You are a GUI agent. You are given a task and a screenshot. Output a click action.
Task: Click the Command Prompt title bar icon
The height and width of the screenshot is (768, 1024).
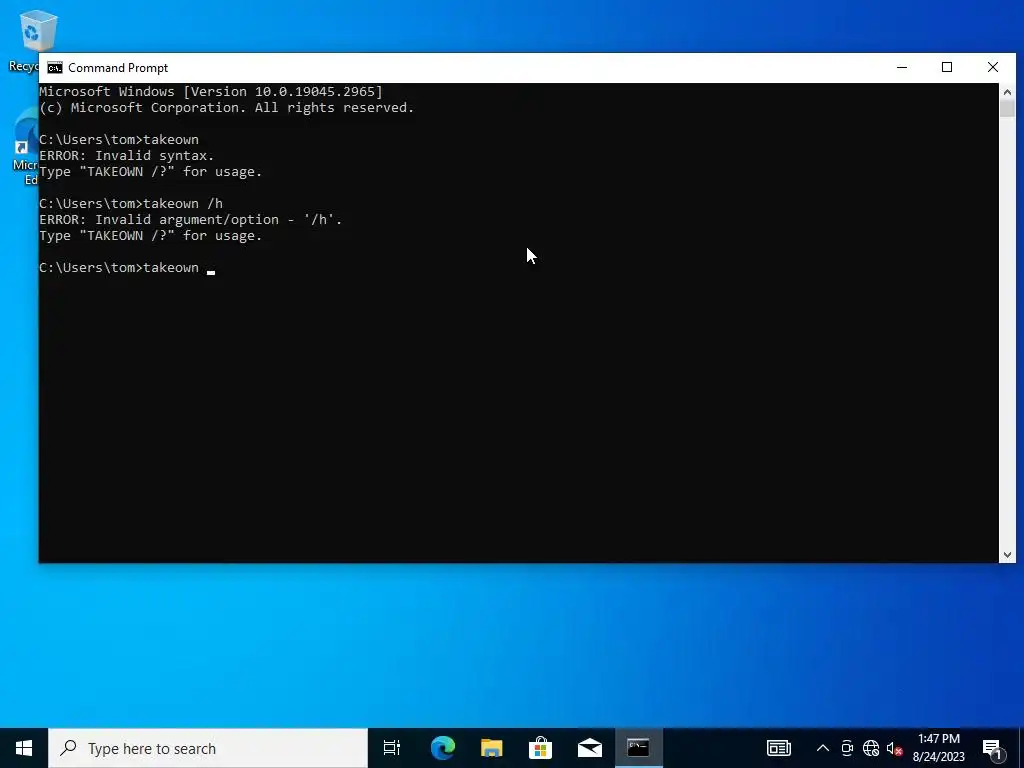(x=55, y=68)
